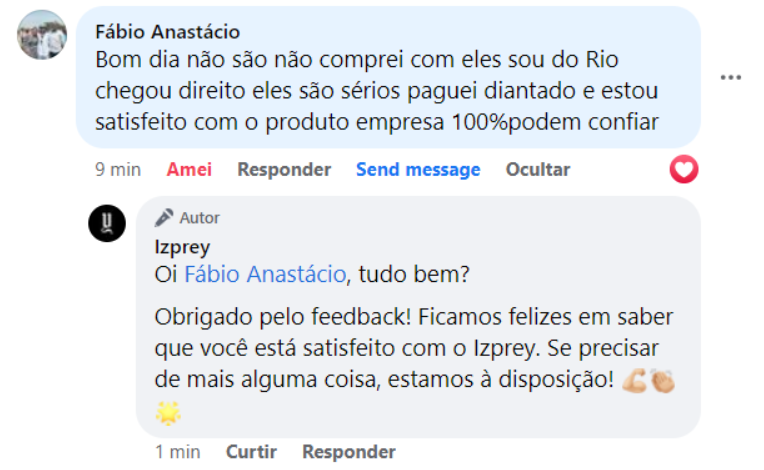The width and height of the screenshot is (764, 470).
Task: Like Izprey's reply with "Curtir"
Action: tap(251, 452)
